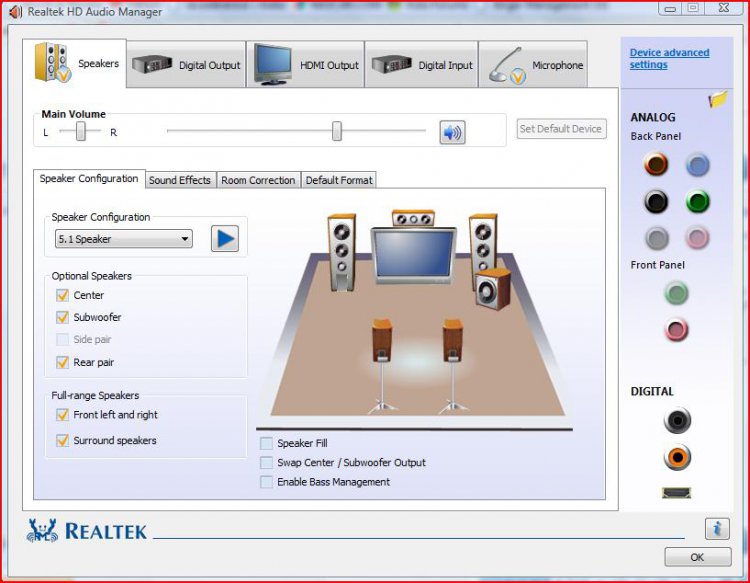Click the Set Default Device button

[561, 129]
